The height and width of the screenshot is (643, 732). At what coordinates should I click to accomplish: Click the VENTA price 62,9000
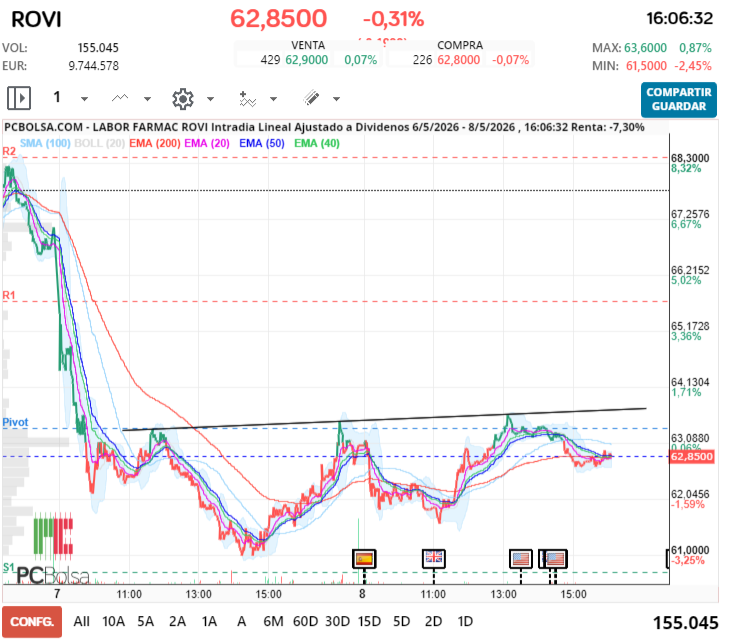point(307,60)
